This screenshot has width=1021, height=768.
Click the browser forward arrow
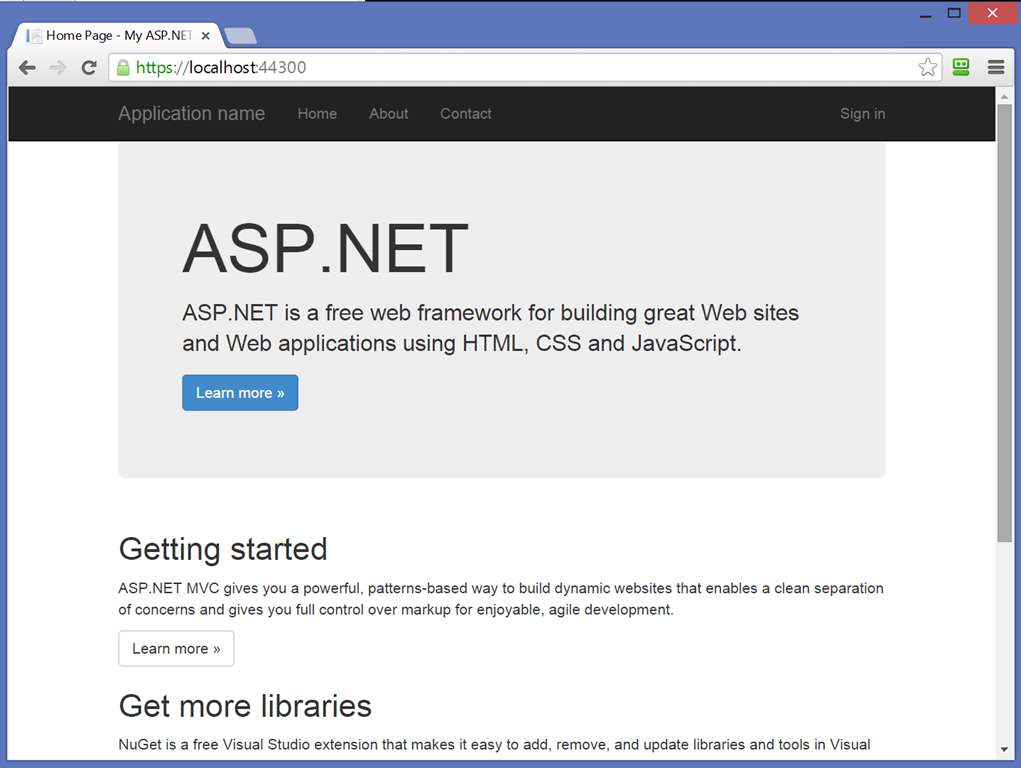click(58, 68)
